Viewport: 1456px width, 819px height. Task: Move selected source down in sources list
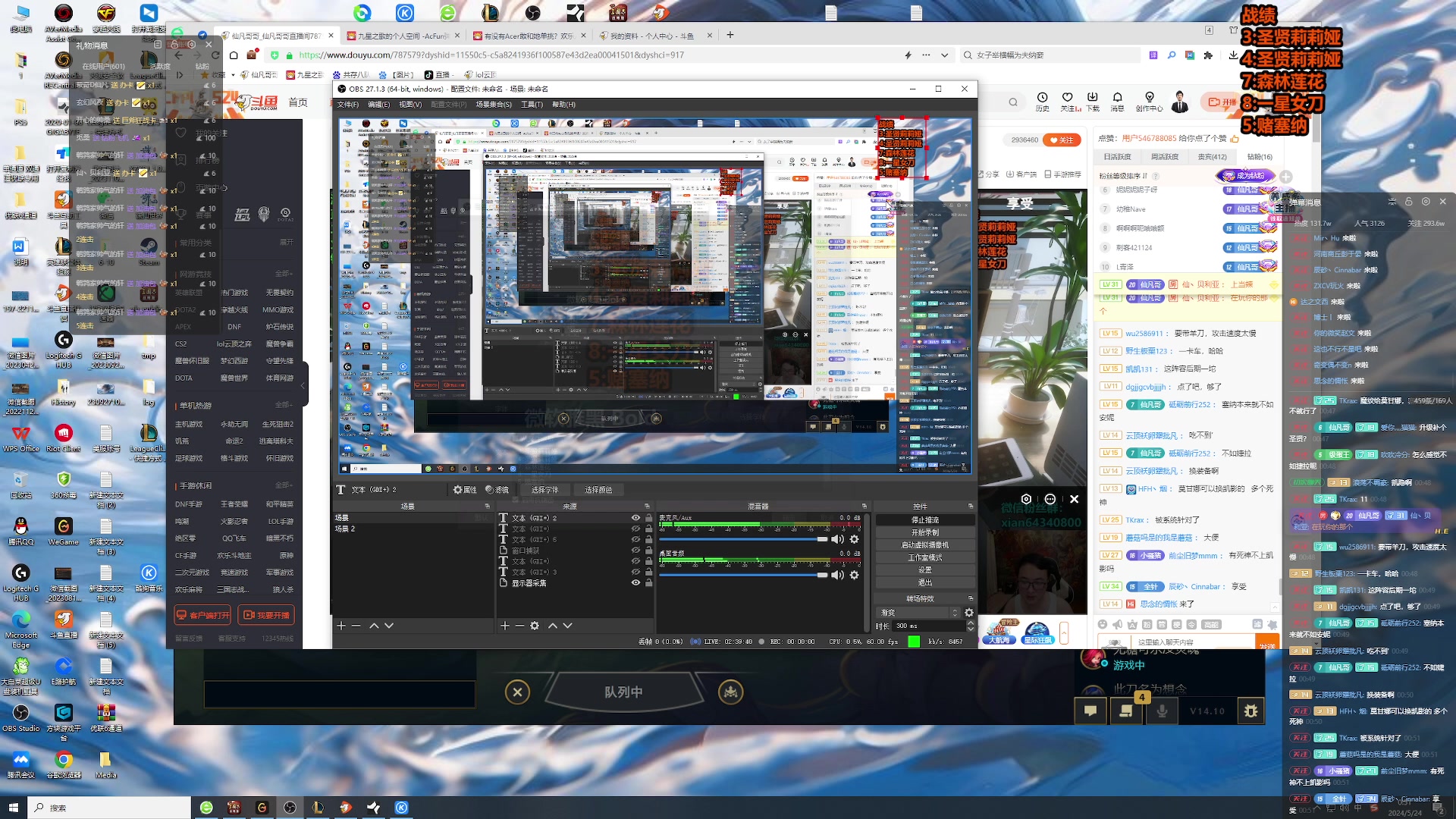click(x=567, y=626)
